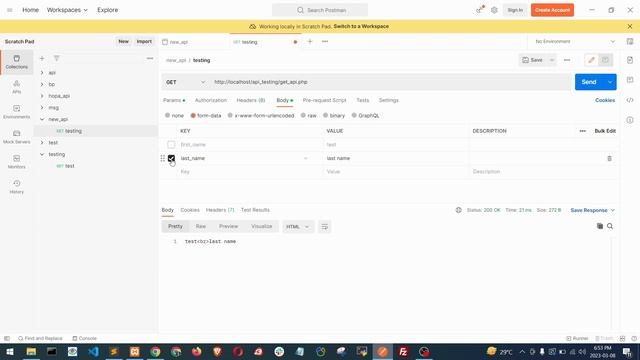The height and width of the screenshot is (360, 640).
Task: Select the form-data body type radio
Action: tap(193, 116)
